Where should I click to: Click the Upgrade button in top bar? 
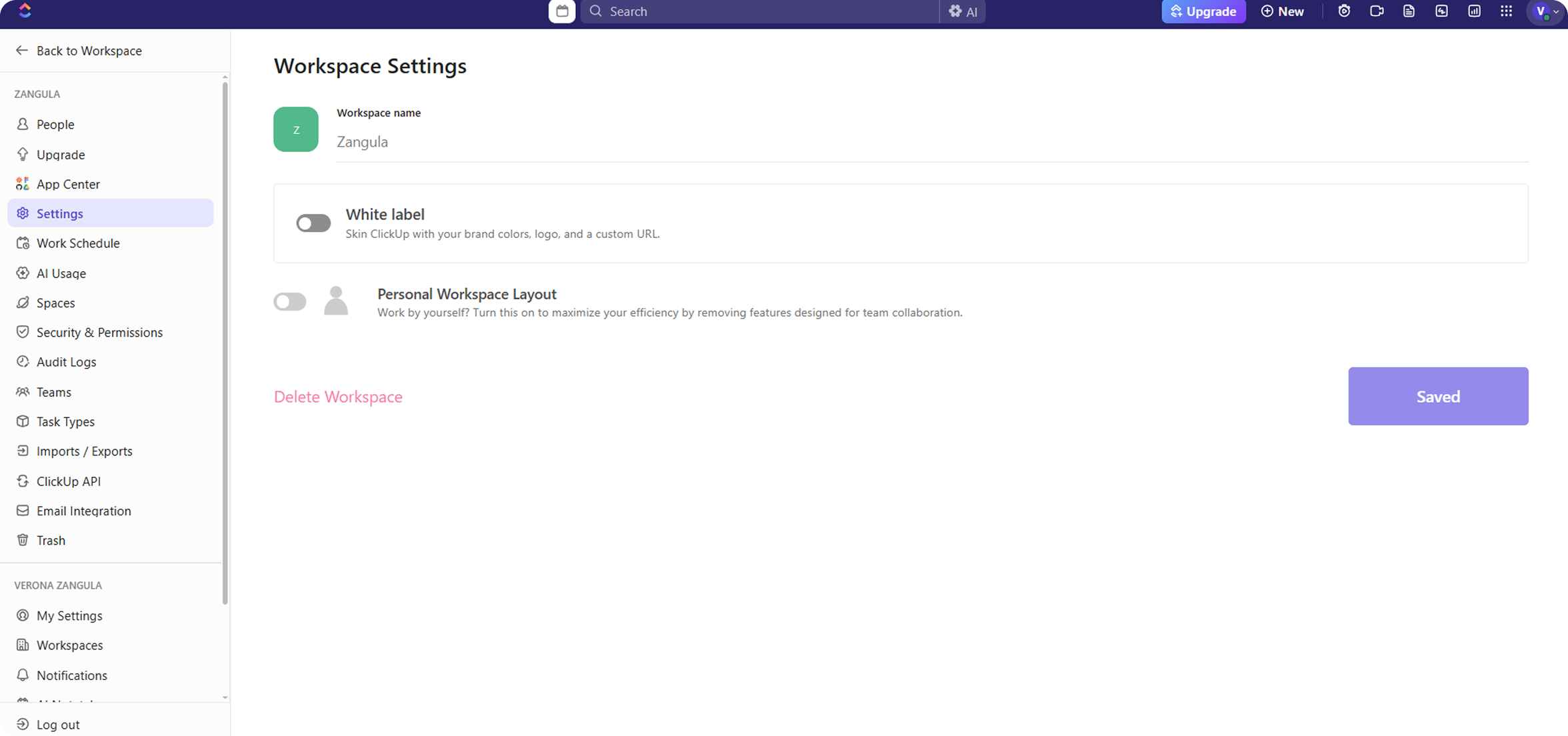(1203, 11)
